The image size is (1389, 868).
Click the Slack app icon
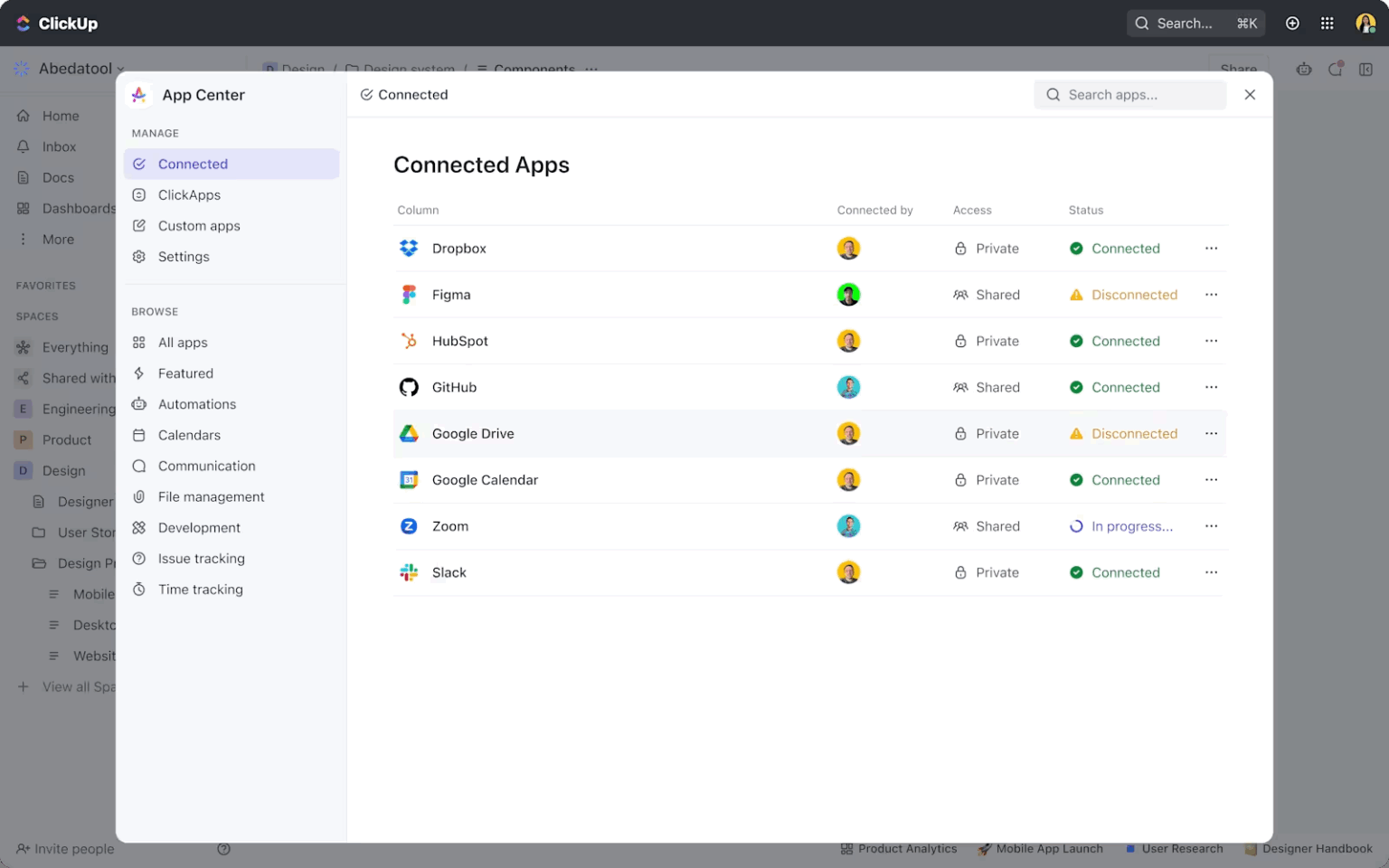409,572
